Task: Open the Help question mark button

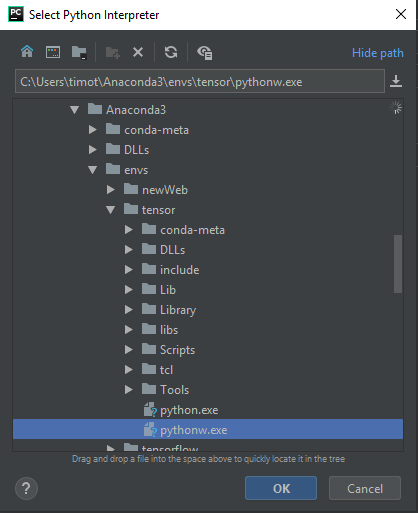Action: (26, 489)
